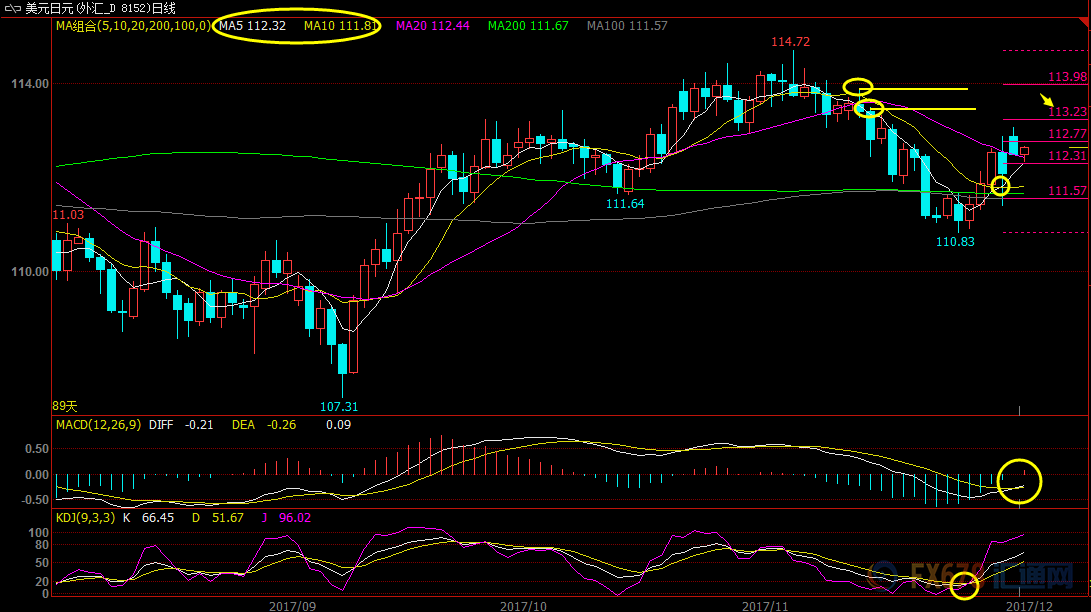This screenshot has width=1091, height=612.
Task: Select the 112.31 price level on right
Action: click(x=1067, y=156)
